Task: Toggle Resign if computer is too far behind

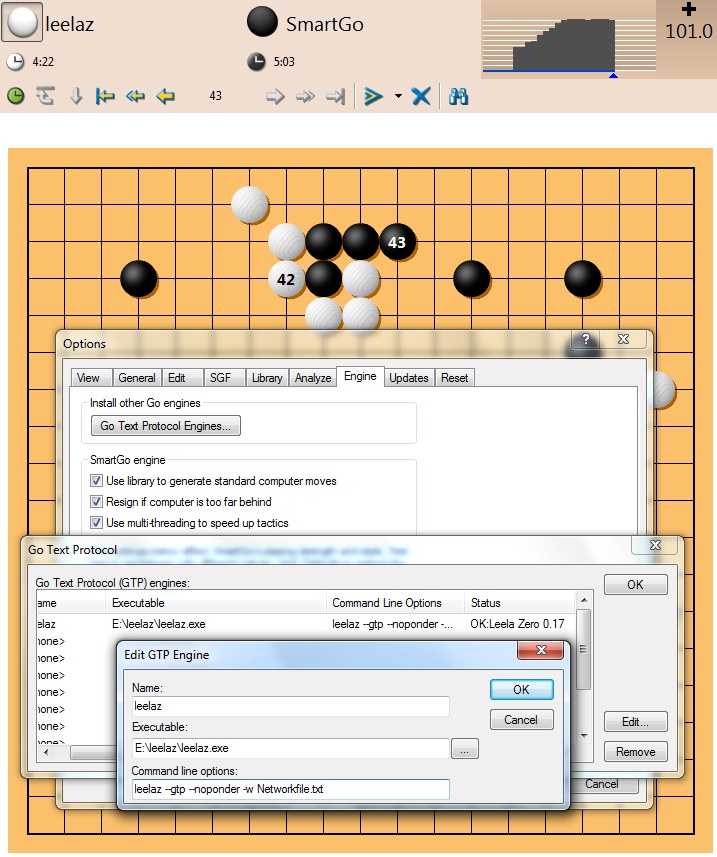Action: 96,502
